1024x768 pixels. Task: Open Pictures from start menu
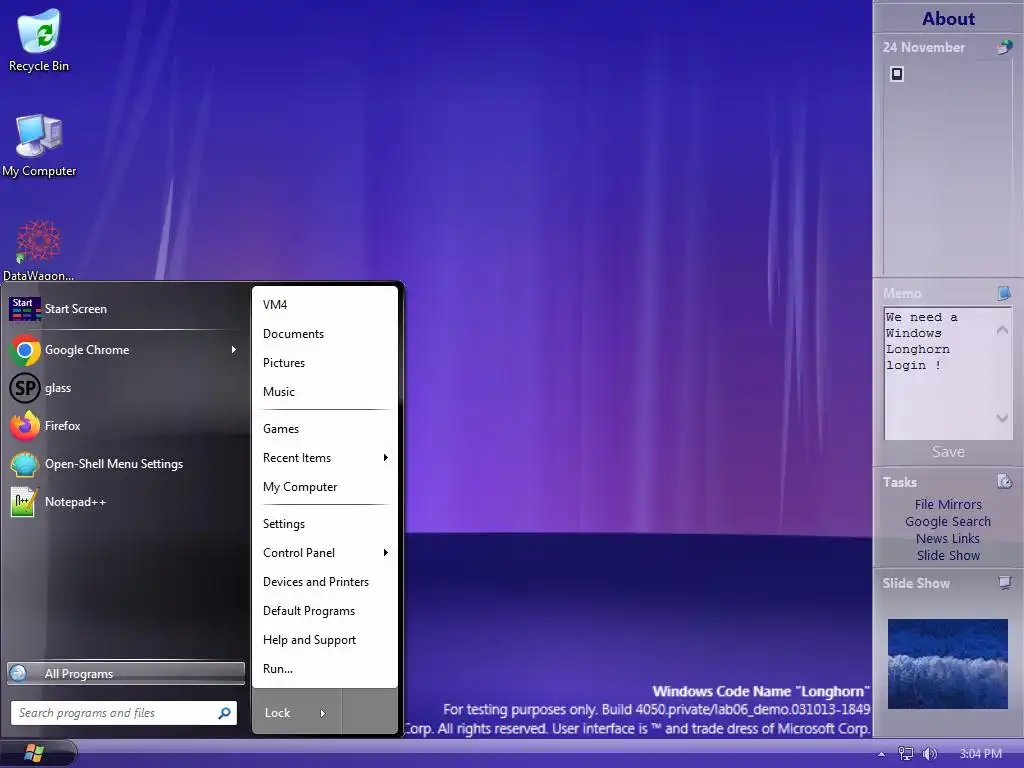click(x=325, y=363)
